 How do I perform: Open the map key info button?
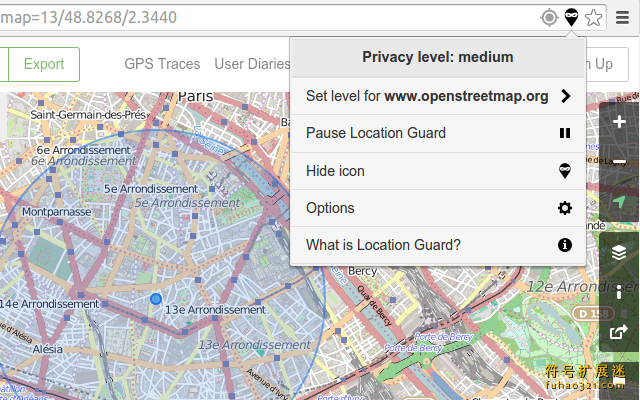pos(619,292)
